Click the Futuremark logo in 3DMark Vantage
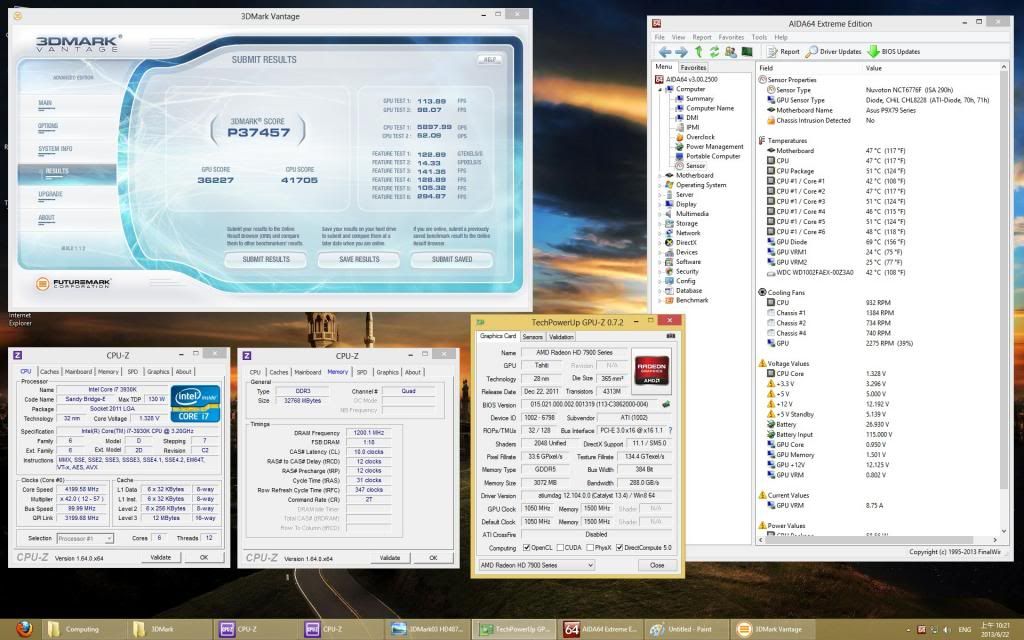Image resolution: width=1024 pixels, height=640 pixels. 73,283
